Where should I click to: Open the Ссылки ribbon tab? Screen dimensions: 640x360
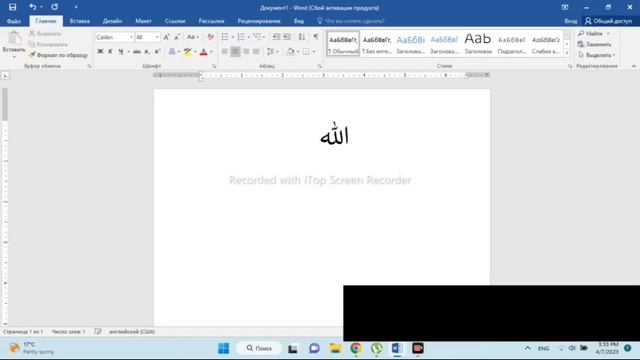click(x=175, y=21)
